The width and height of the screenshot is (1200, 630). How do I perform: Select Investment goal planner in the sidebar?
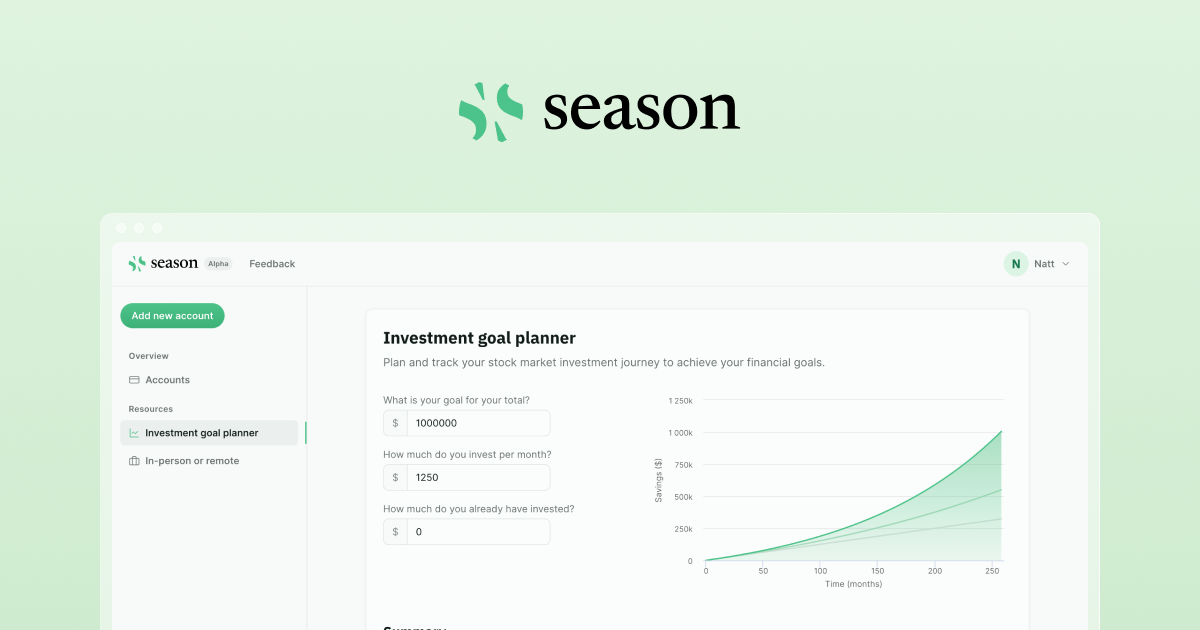tap(204, 432)
